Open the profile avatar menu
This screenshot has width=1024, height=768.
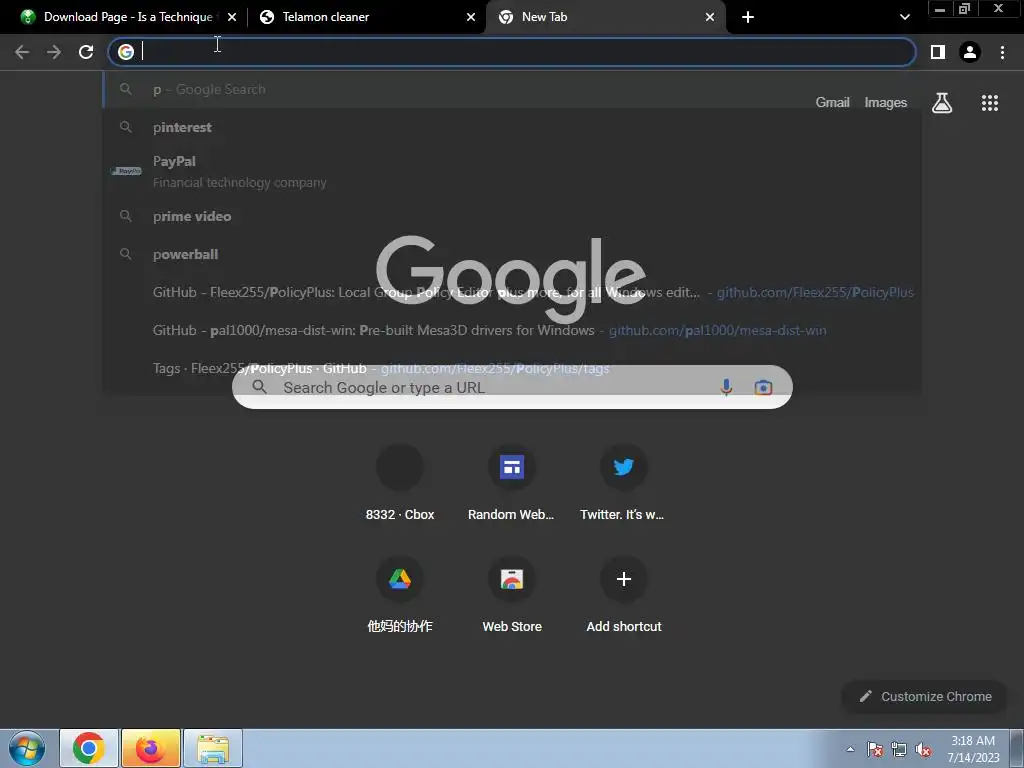970,52
